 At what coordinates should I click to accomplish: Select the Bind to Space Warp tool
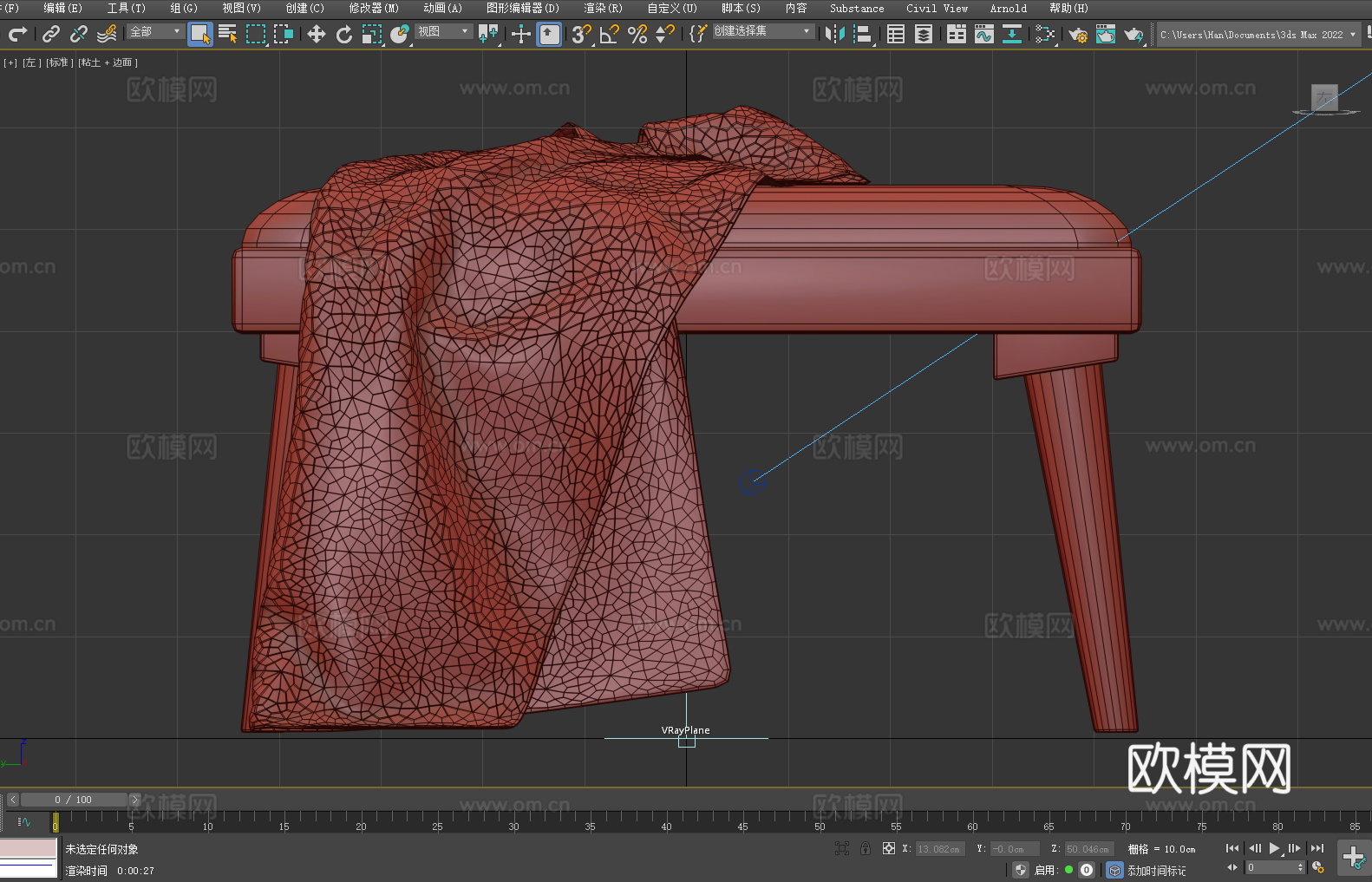coord(107,34)
